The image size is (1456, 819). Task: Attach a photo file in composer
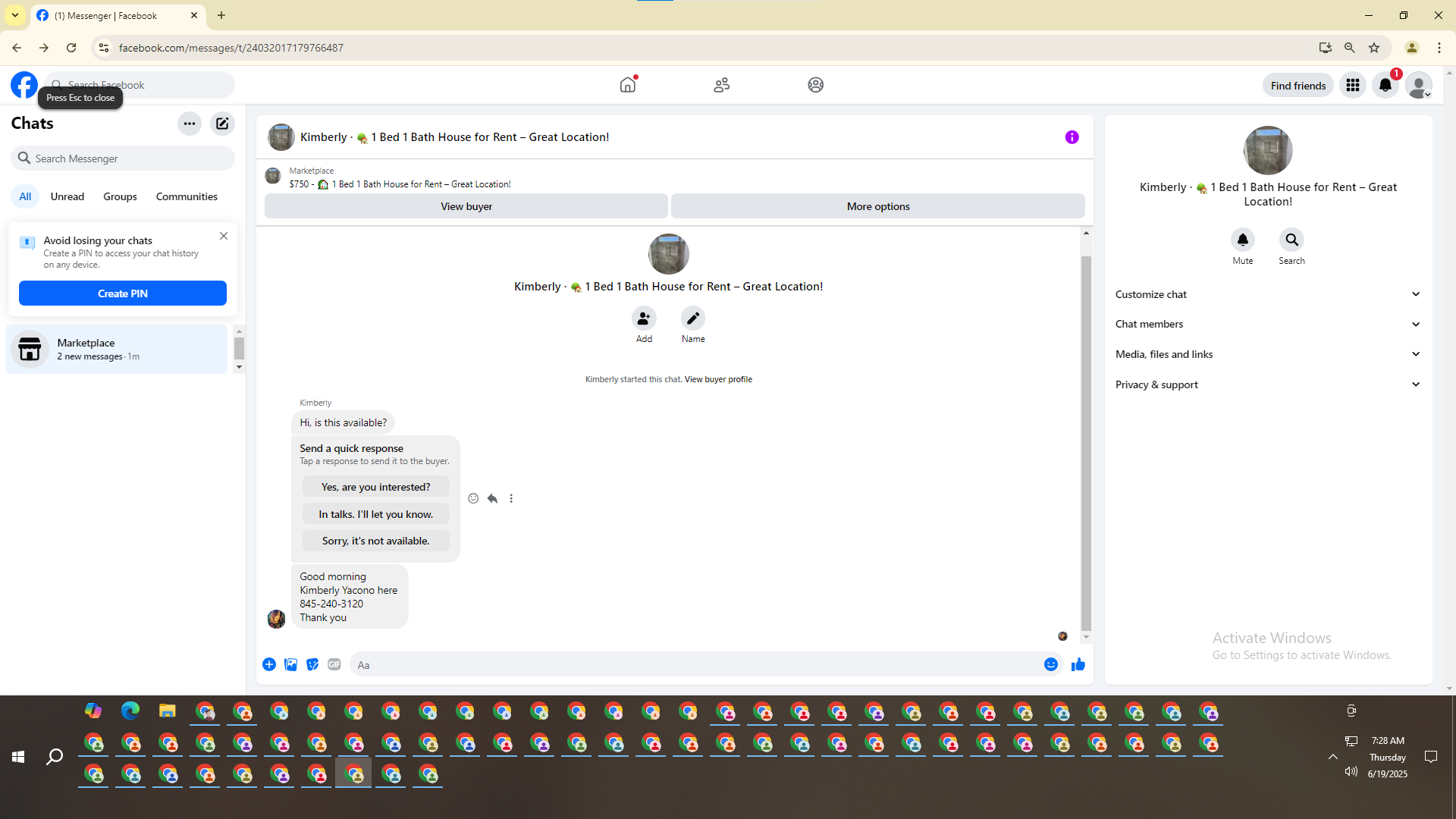[x=290, y=664]
